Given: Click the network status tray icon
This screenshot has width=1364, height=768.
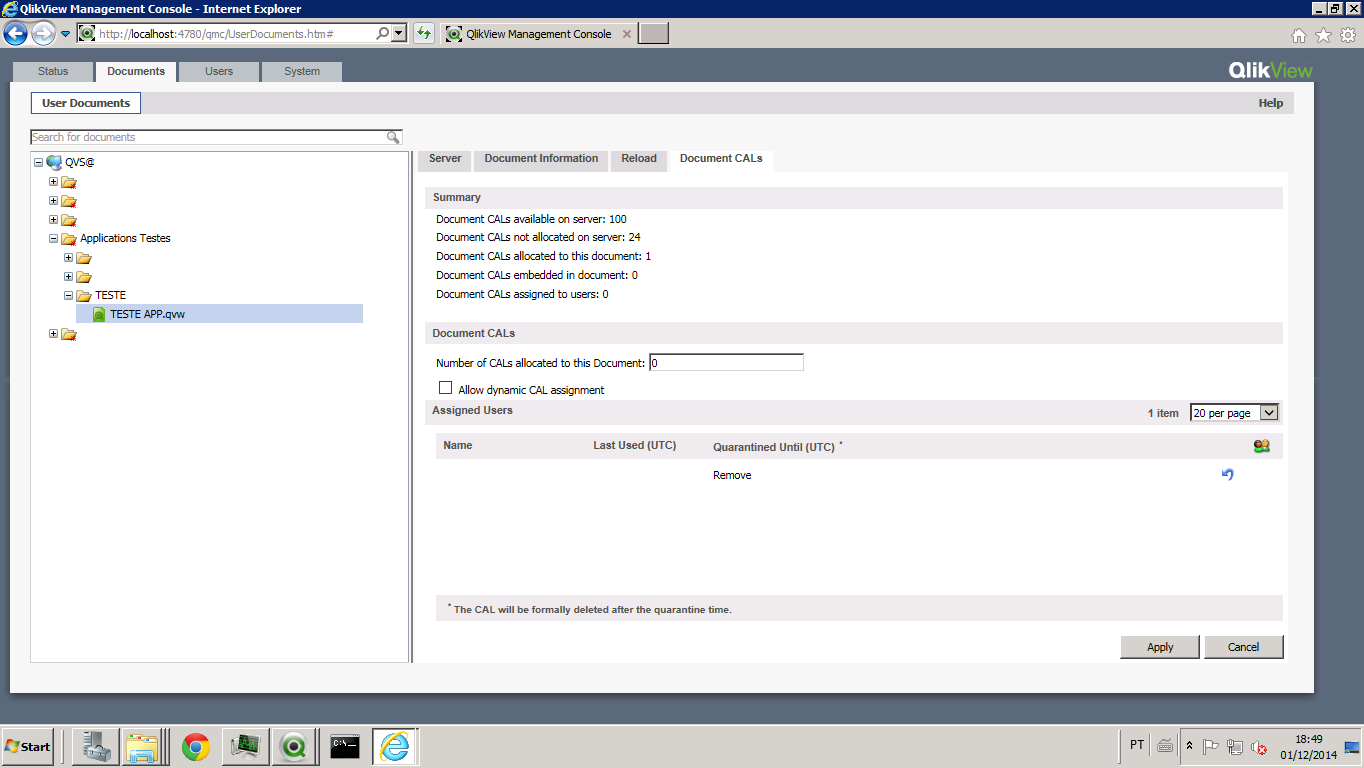Looking at the screenshot, I should 1235,746.
